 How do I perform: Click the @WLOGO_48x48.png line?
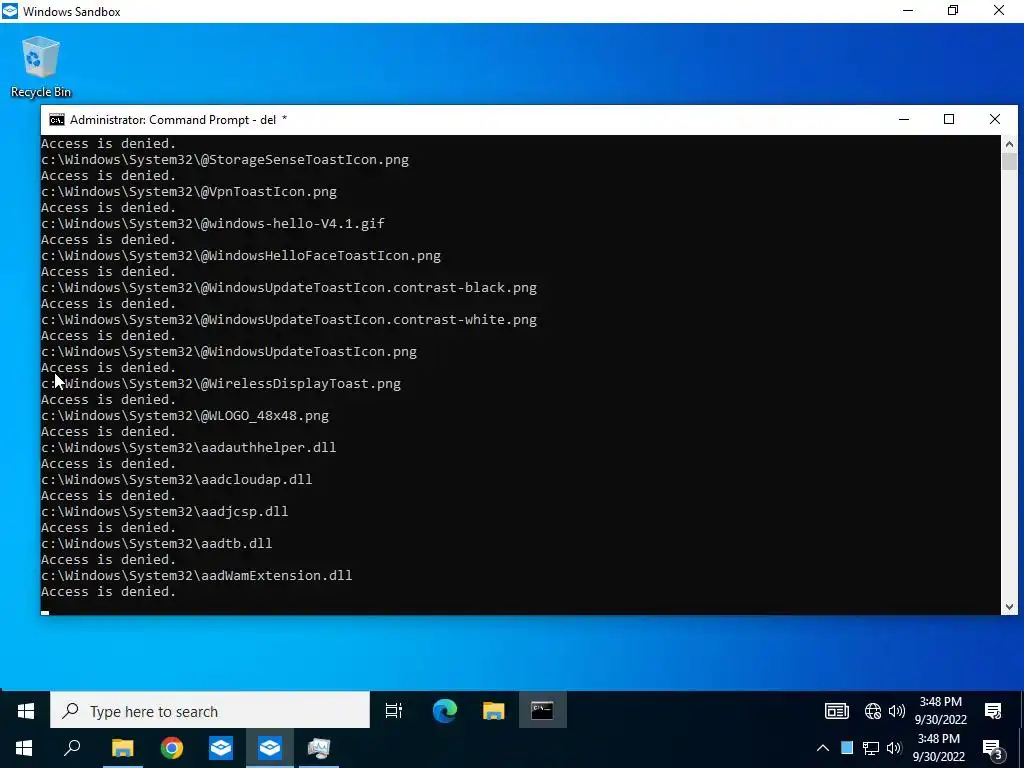185,415
